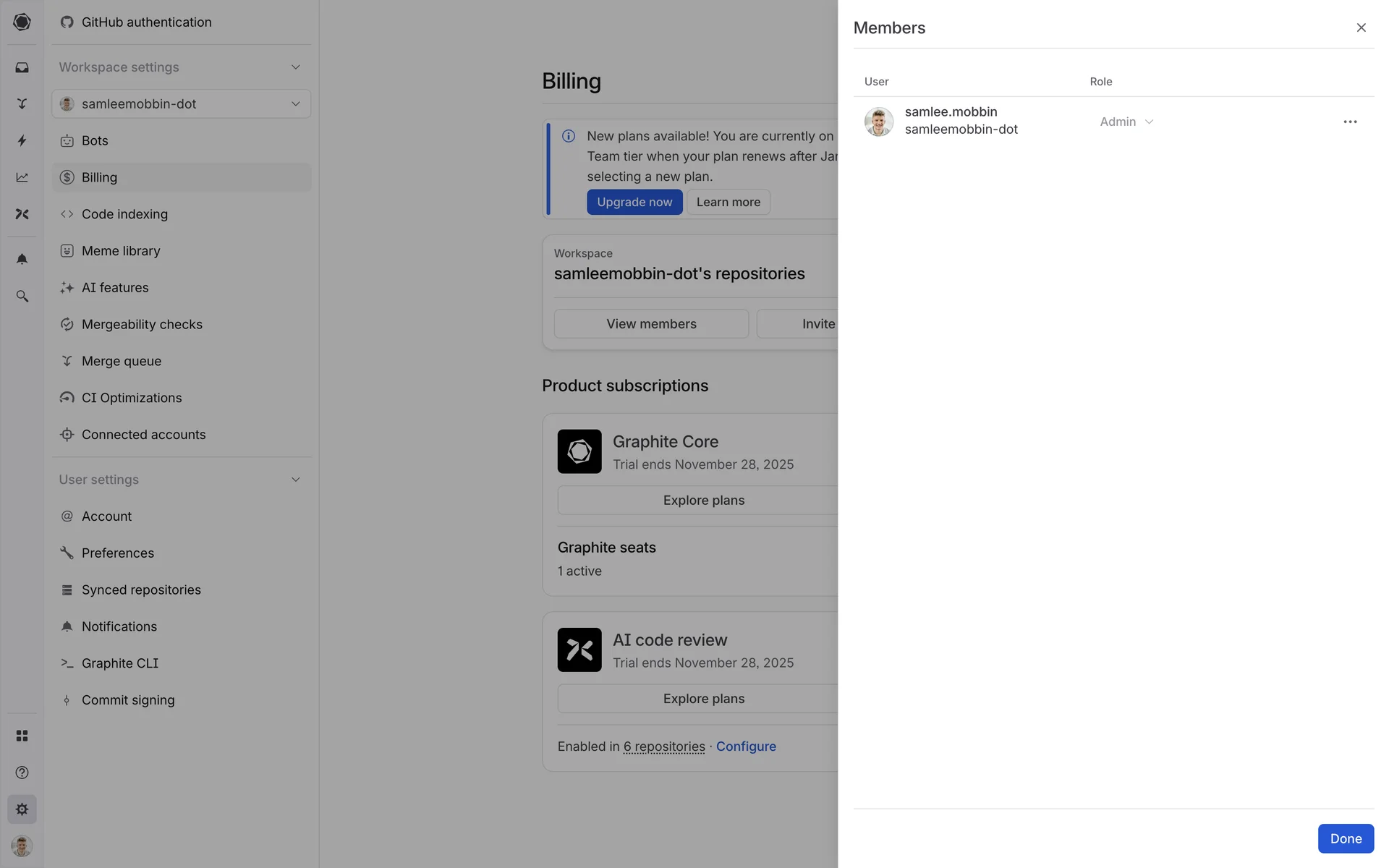This screenshot has width=1389, height=868.
Task: Open Code indexing settings
Action: tap(124, 214)
